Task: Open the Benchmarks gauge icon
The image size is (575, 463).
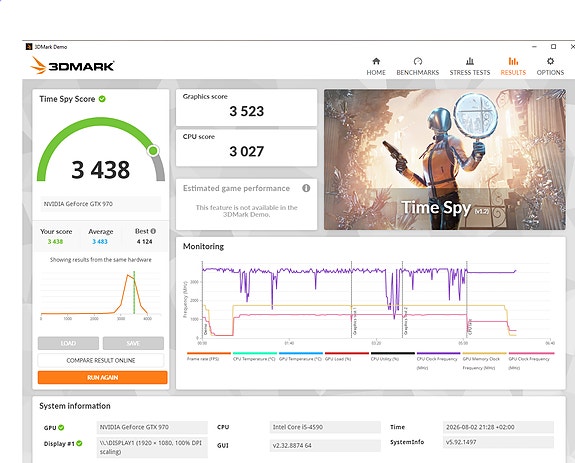Action: pos(418,61)
